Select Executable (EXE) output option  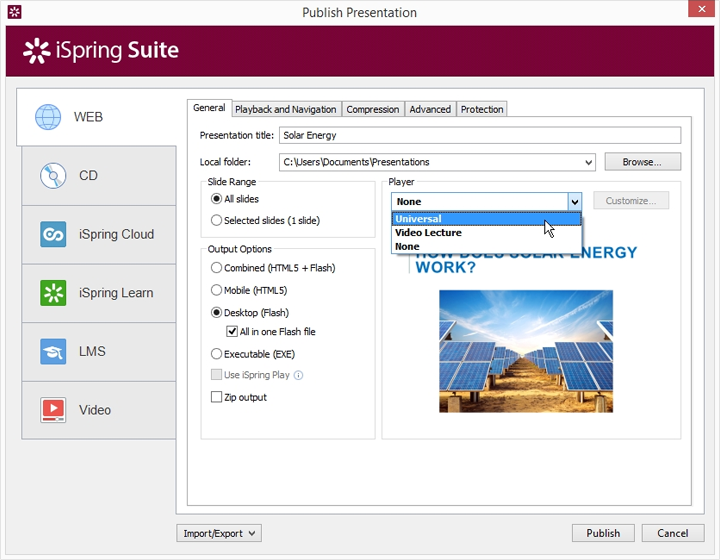pos(216,354)
